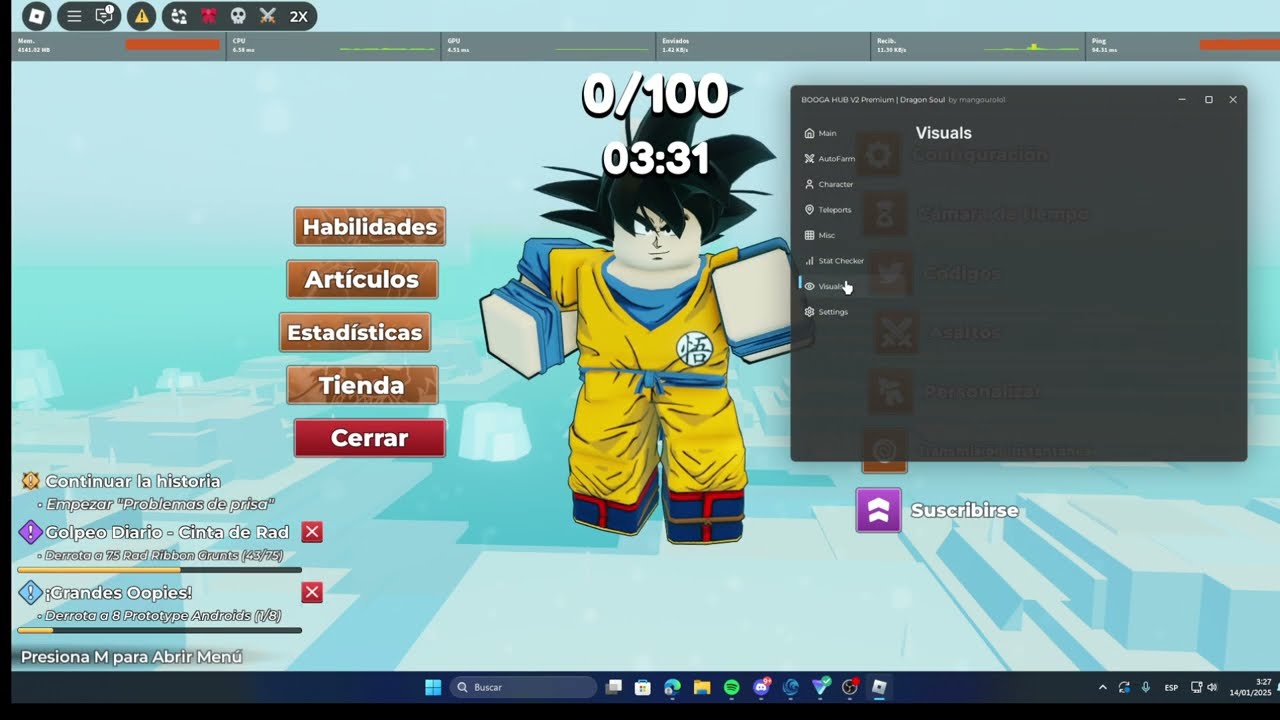Open Spotify from the taskbar
Image resolution: width=1280 pixels, height=720 pixels.
point(731,687)
